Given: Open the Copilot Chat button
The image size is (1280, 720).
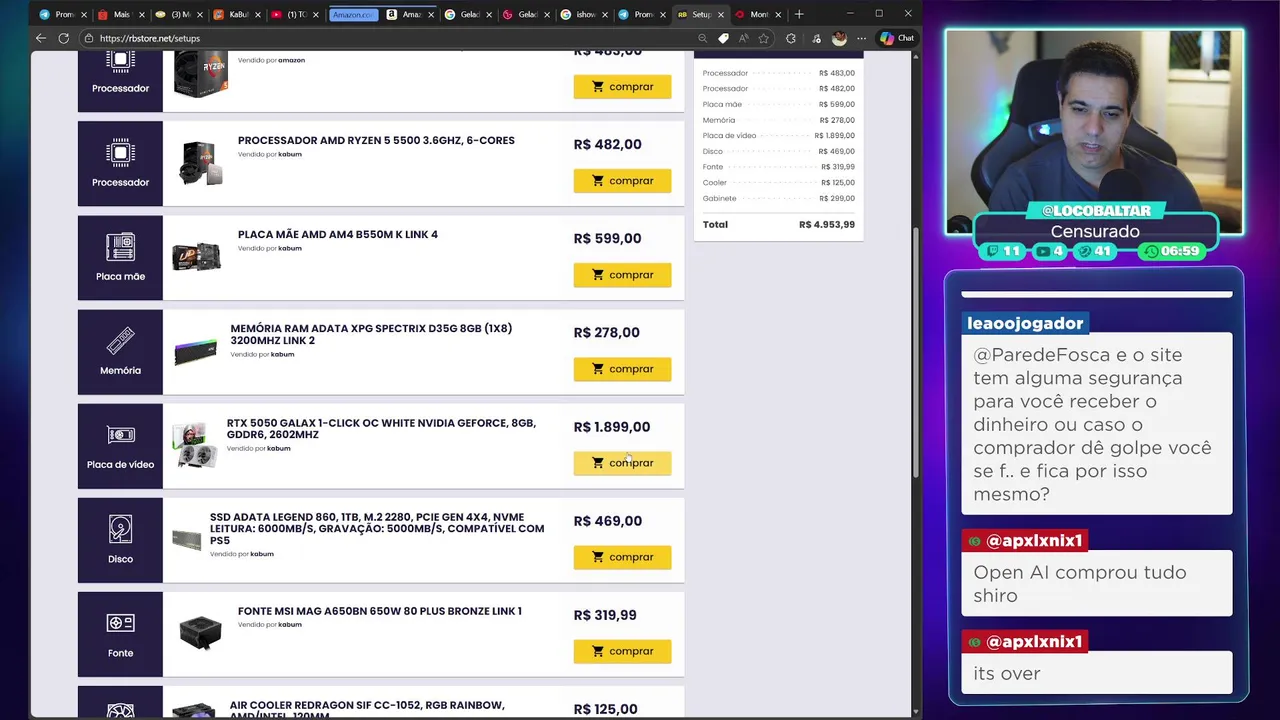Looking at the screenshot, I should pyautogui.click(x=897, y=38).
